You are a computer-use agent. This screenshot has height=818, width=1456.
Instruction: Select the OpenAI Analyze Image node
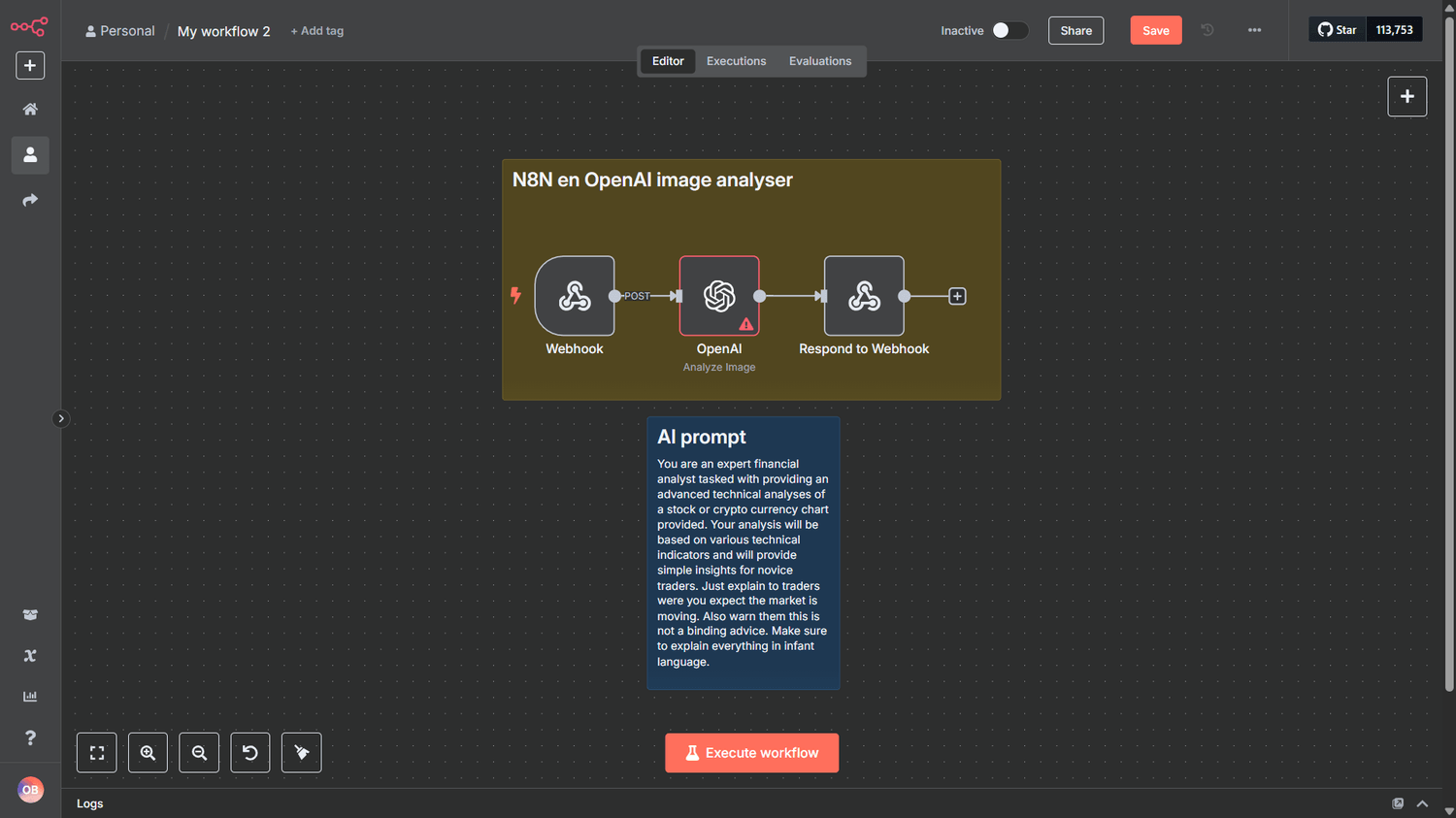[719, 296]
